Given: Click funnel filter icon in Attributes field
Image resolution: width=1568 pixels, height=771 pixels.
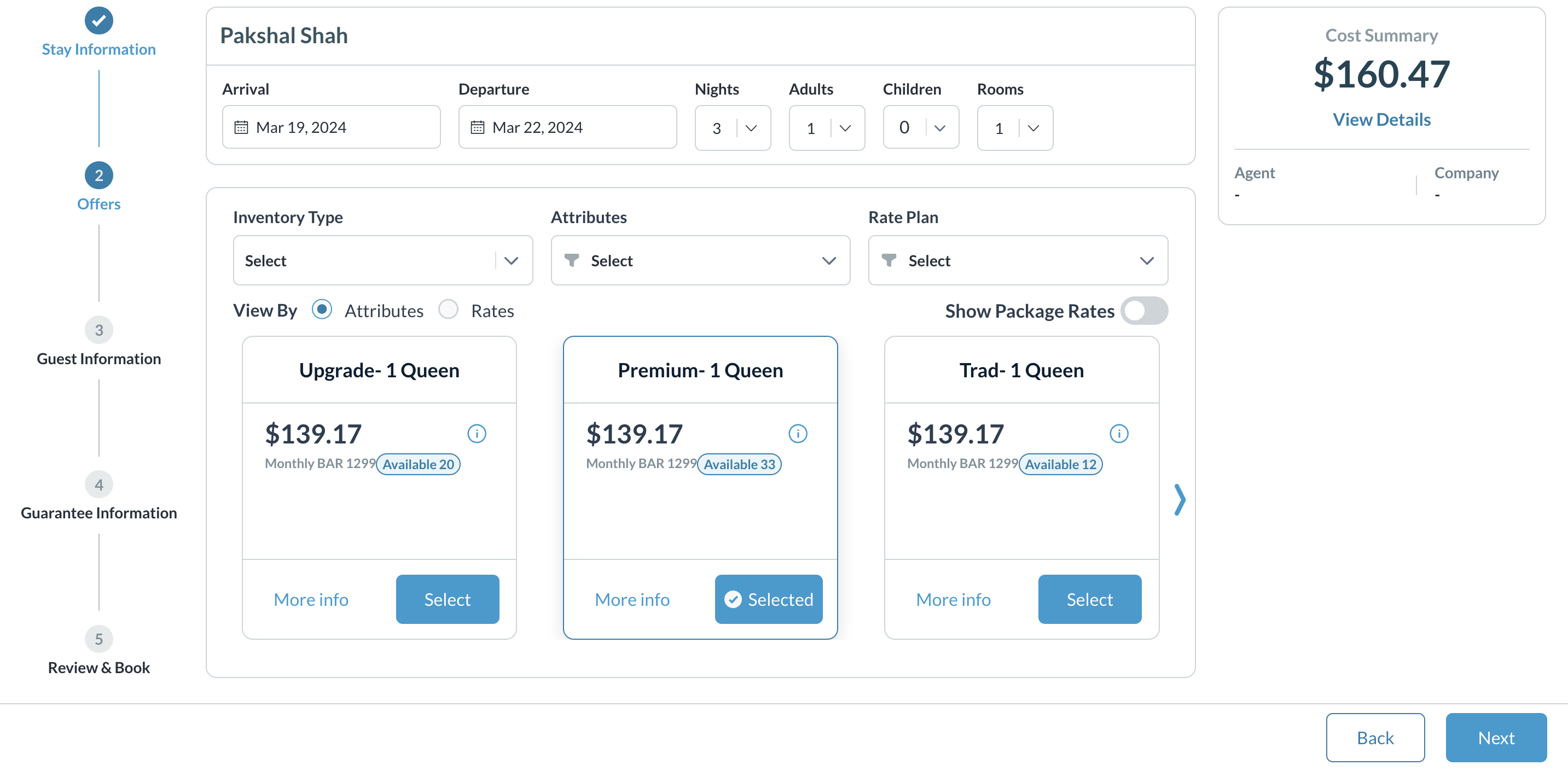Looking at the screenshot, I should pos(572,260).
